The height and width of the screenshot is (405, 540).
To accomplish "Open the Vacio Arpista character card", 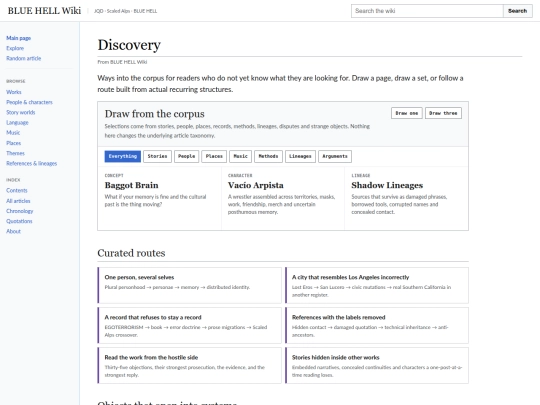I will coord(283,198).
